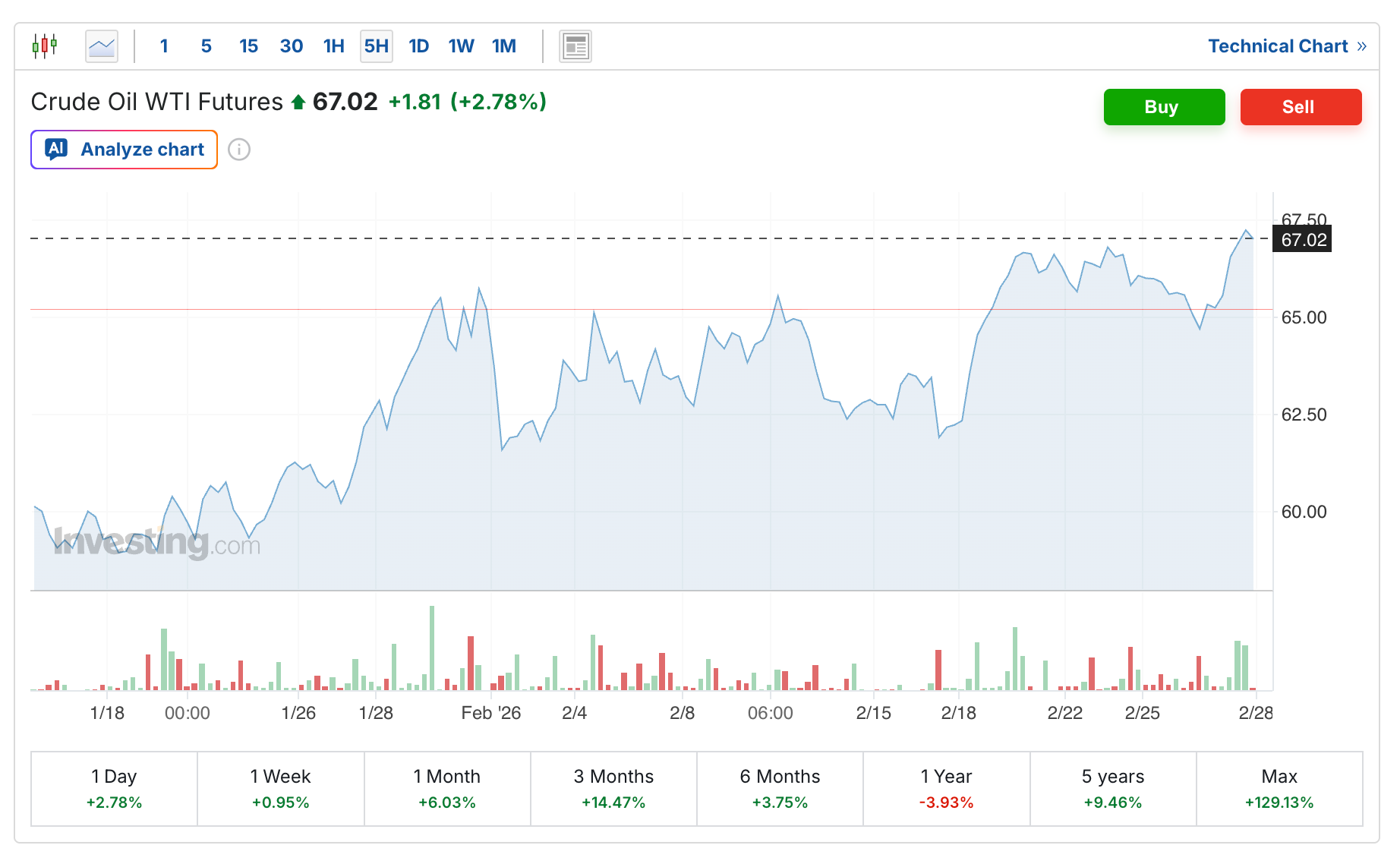Viewport: 1400px width, 864px height.
Task: Open the news overlay icon
Action: (575, 46)
